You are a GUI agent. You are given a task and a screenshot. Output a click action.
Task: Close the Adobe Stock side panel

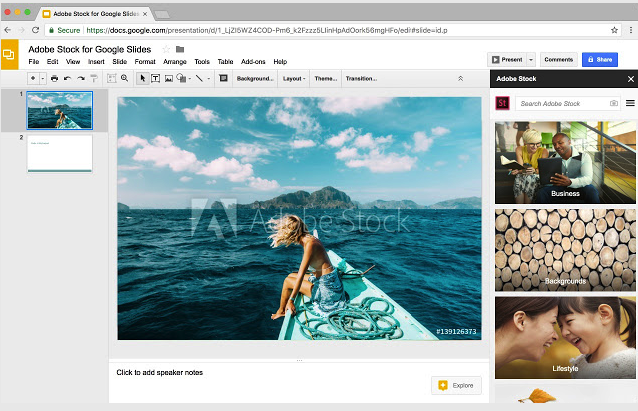click(631, 79)
